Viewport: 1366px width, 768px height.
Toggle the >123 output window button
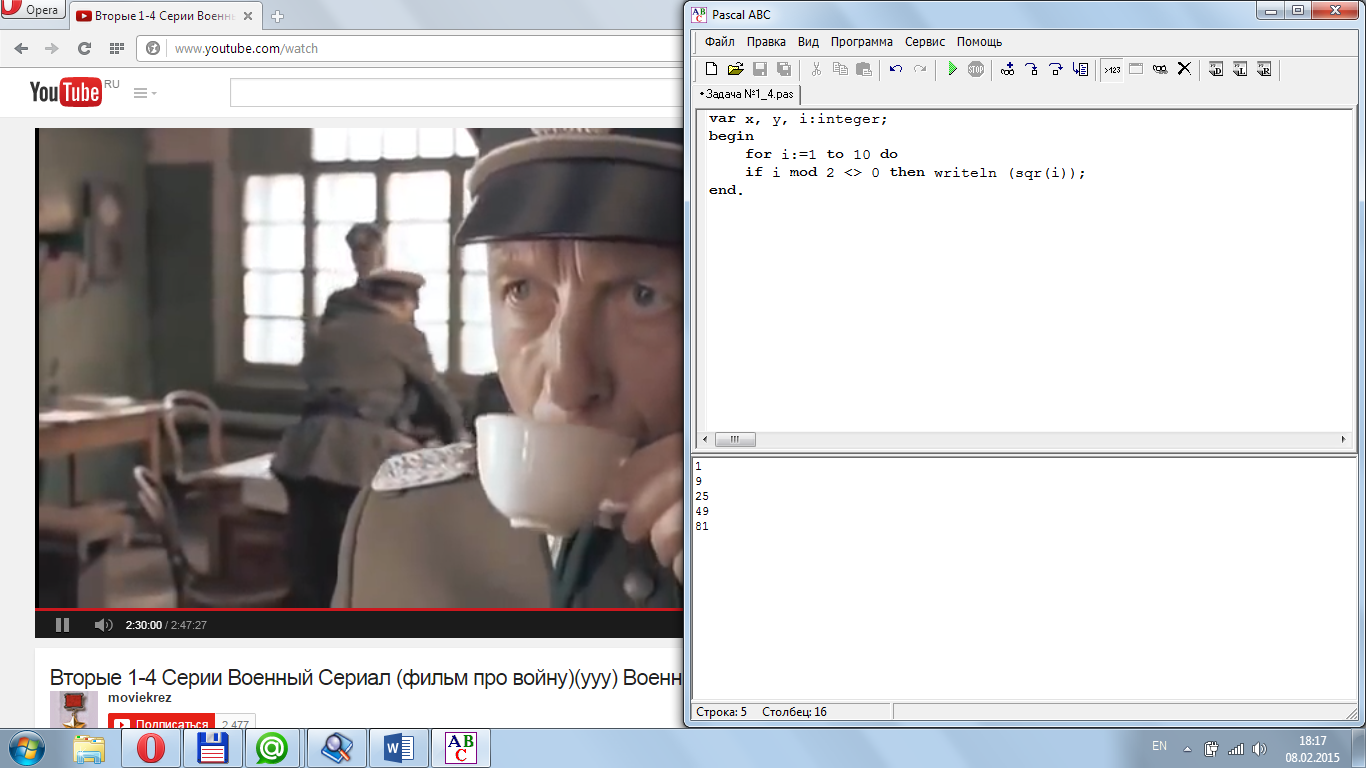[x=1111, y=69]
